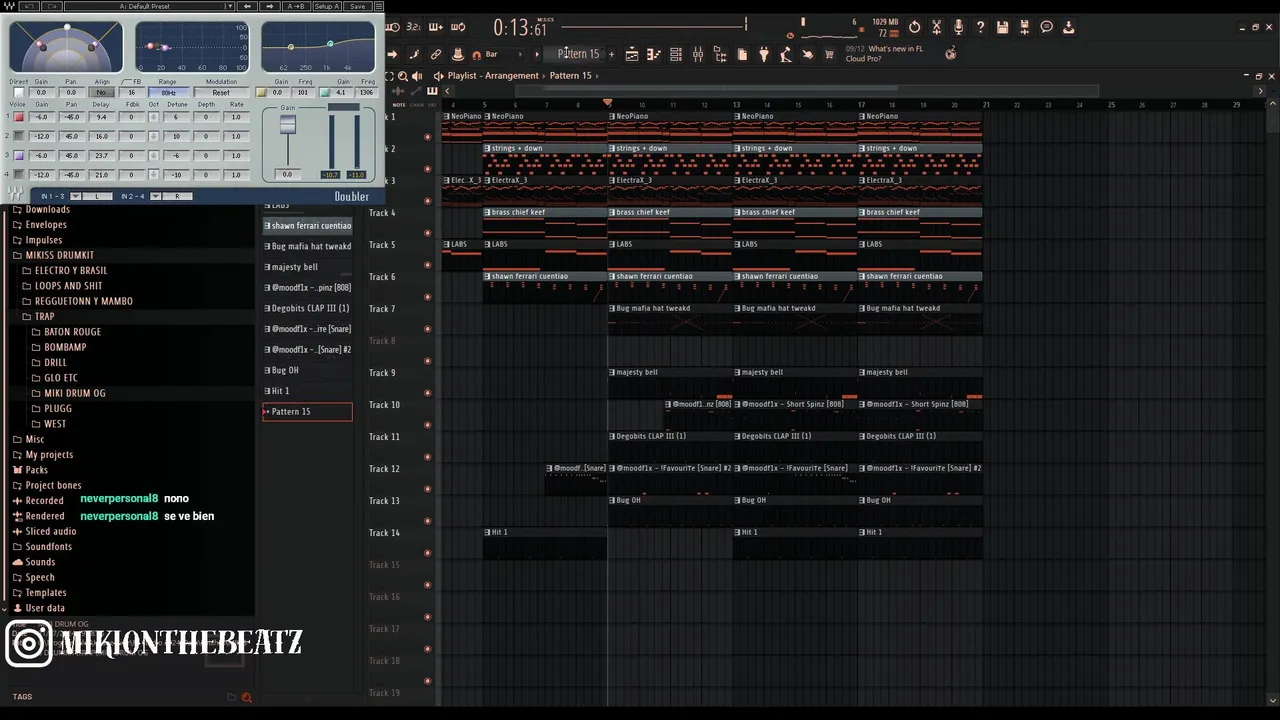
Task: Mute Track 10 in playlist
Action: pos(428,425)
